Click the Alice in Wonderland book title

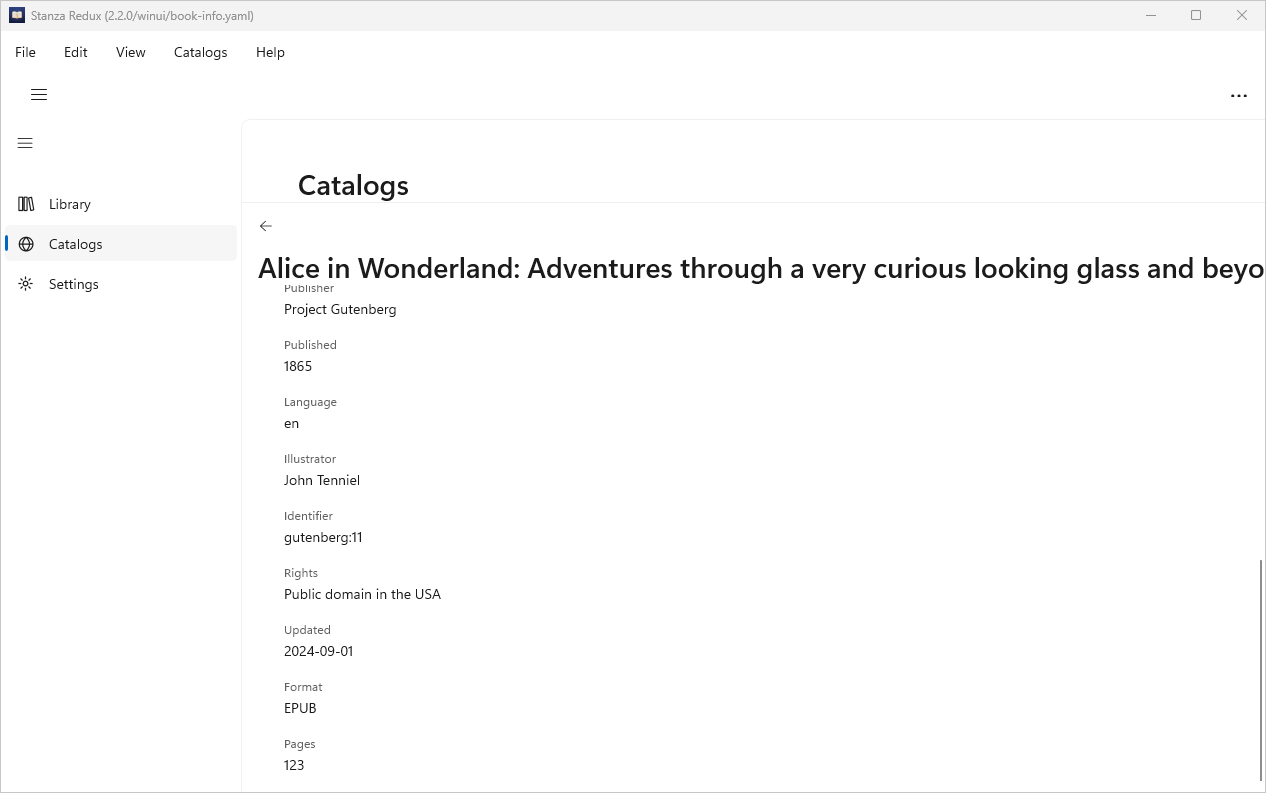(760, 268)
